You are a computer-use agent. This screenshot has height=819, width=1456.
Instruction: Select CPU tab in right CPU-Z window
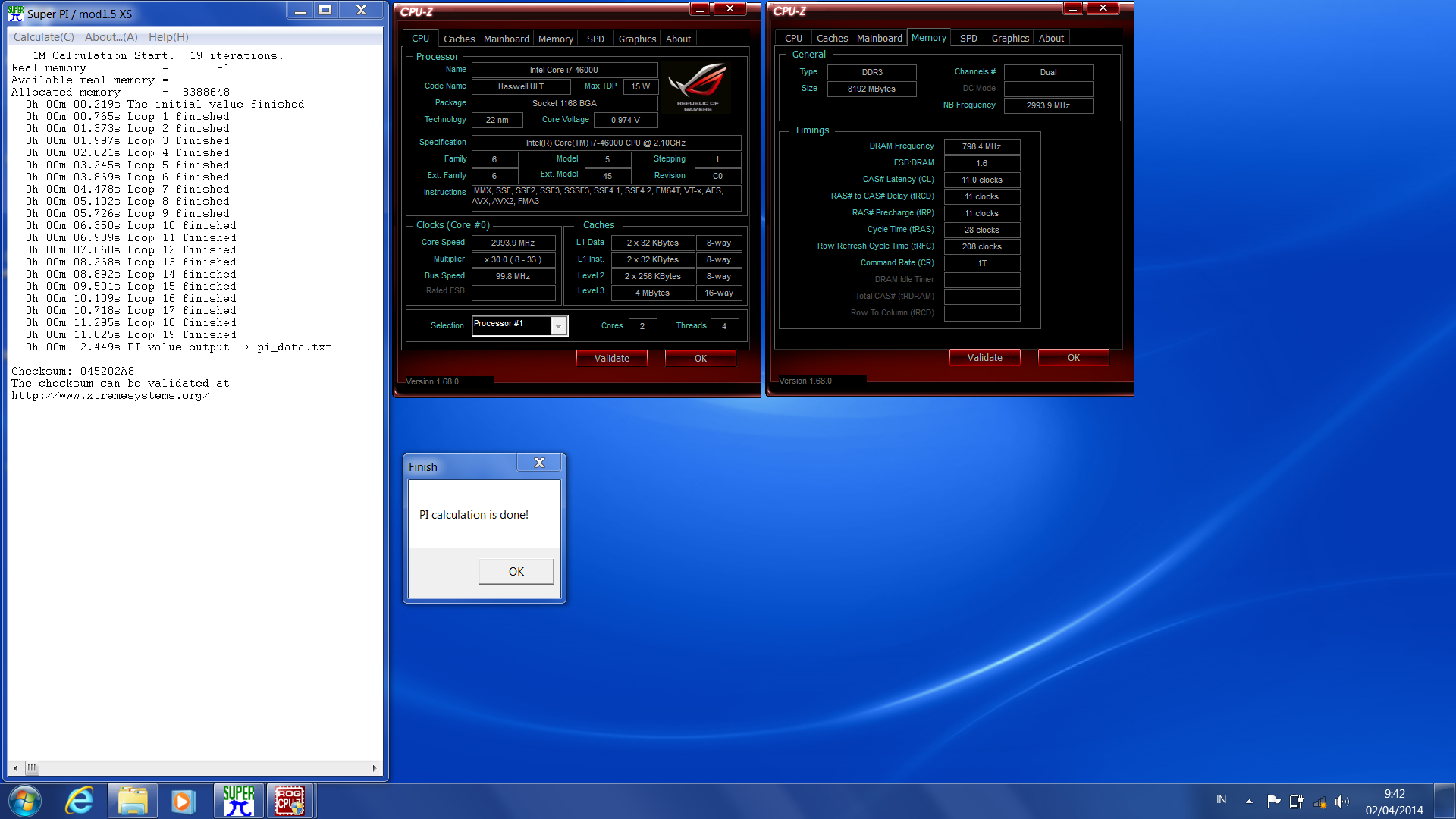(x=793, y=38)
